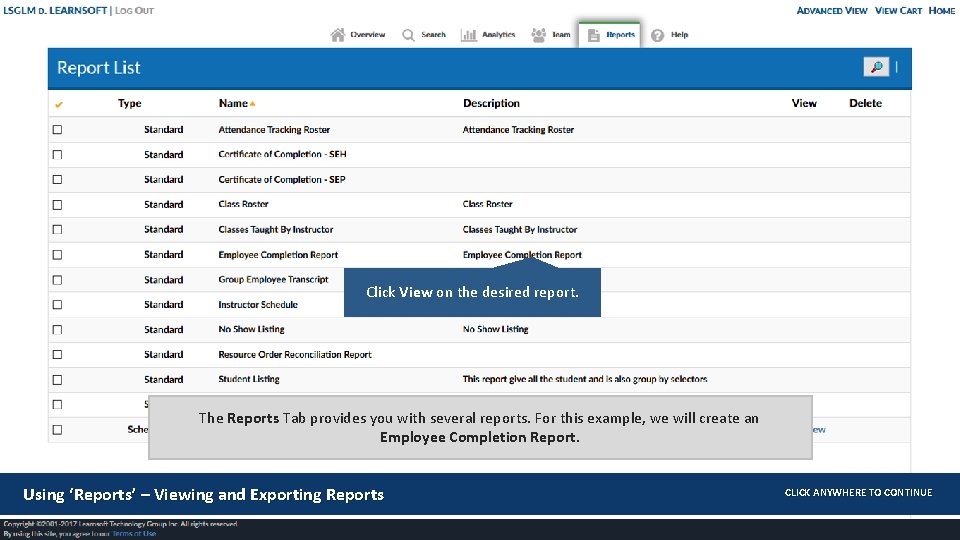Open the View Cart link
The image size is (960, 540).
(x=898, y=10)
